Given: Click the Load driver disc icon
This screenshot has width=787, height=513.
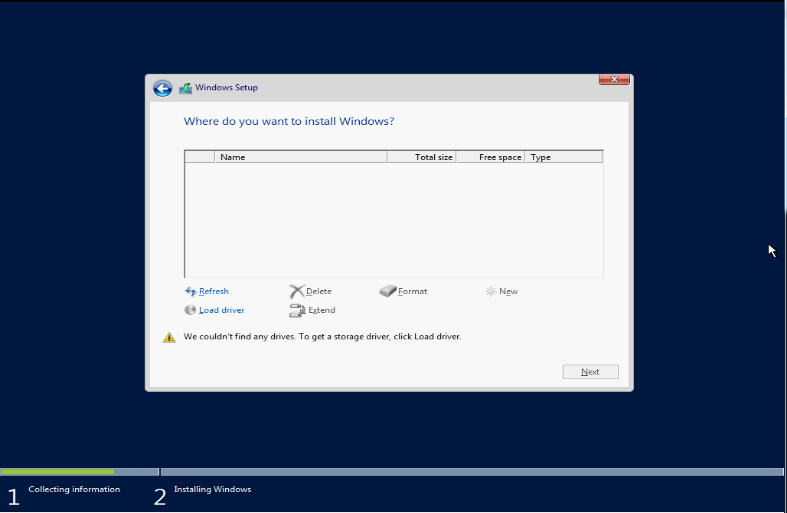Looking at the screenshot, I should click(190, 310).
